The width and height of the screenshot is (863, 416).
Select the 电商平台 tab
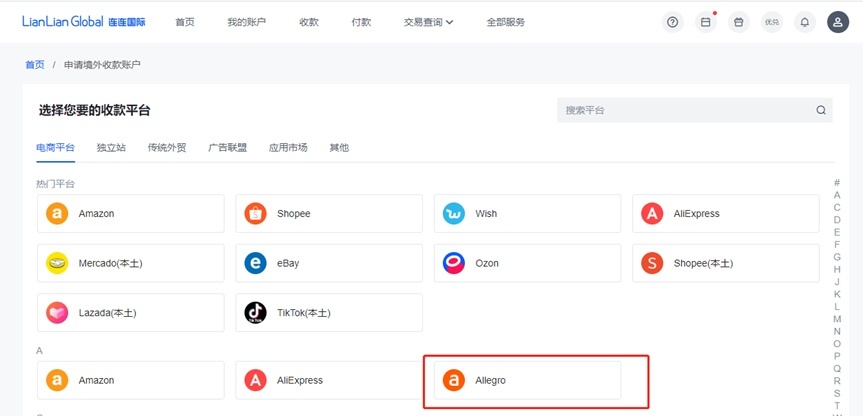56,147
